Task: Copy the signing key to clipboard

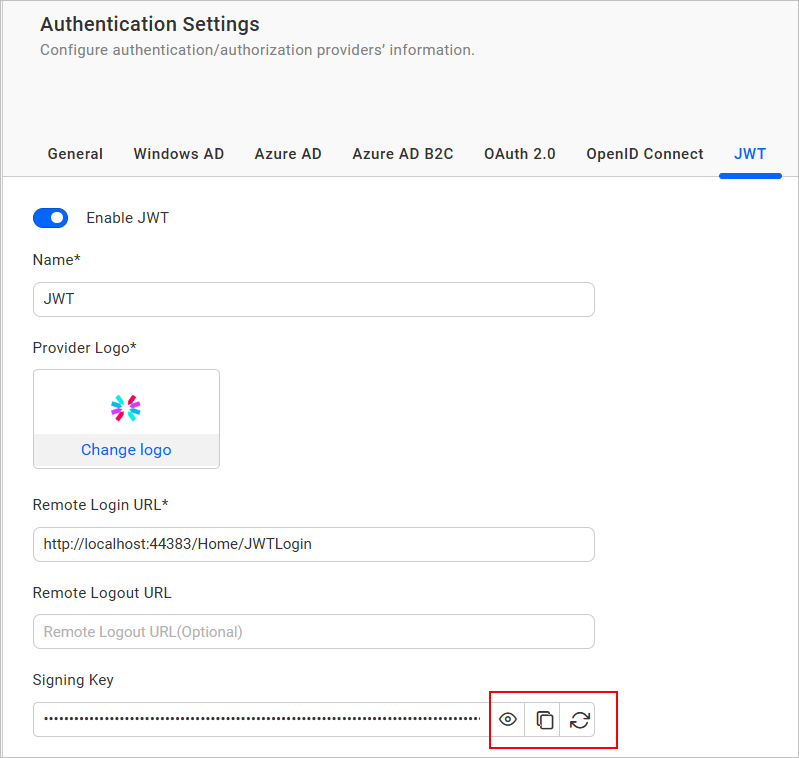Action: click(x=544, y=719)
